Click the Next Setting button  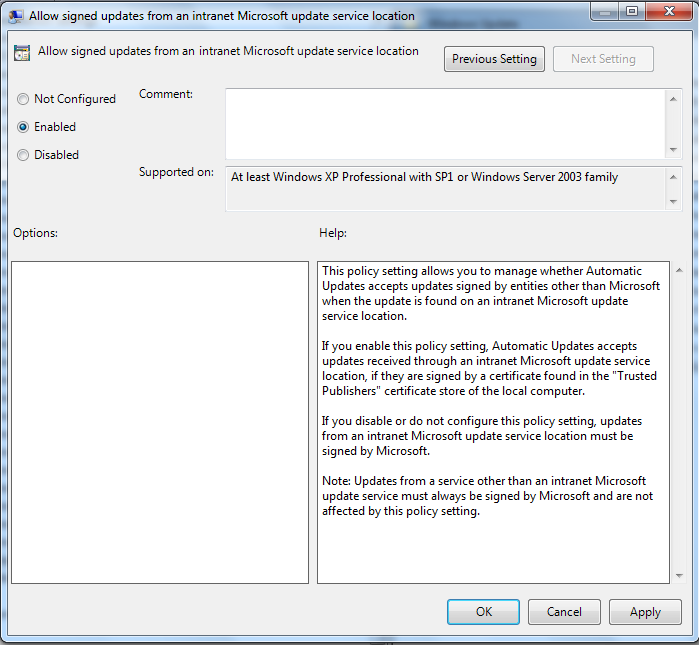click(x=603, y=59)
